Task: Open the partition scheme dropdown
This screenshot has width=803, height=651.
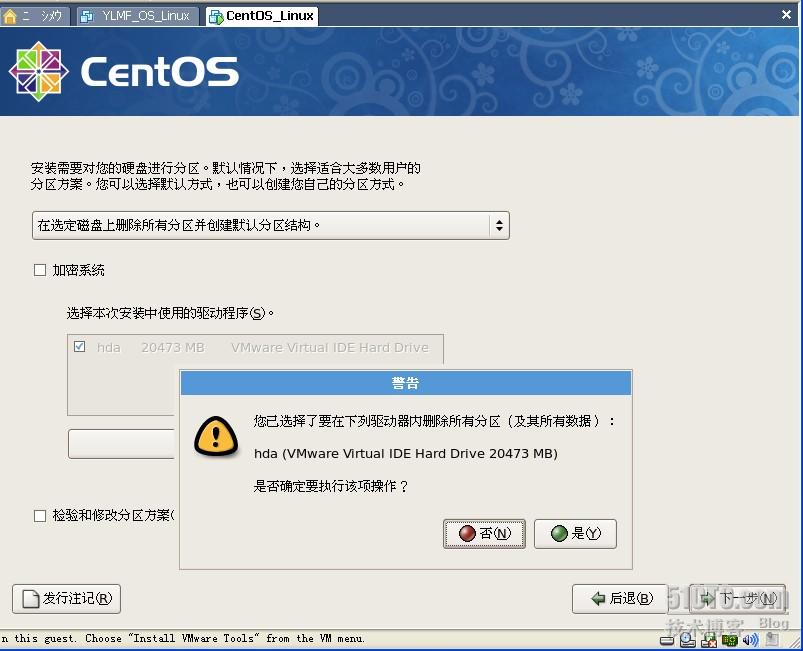Action: click(270, 225)
